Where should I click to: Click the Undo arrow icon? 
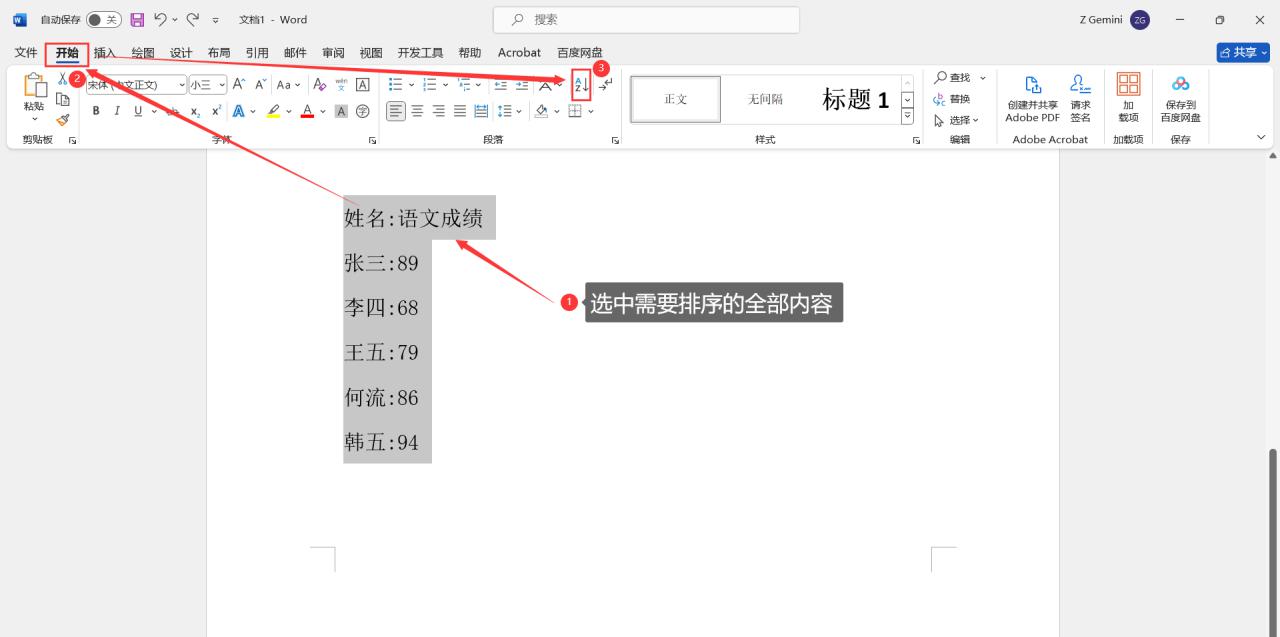[161, 19]
